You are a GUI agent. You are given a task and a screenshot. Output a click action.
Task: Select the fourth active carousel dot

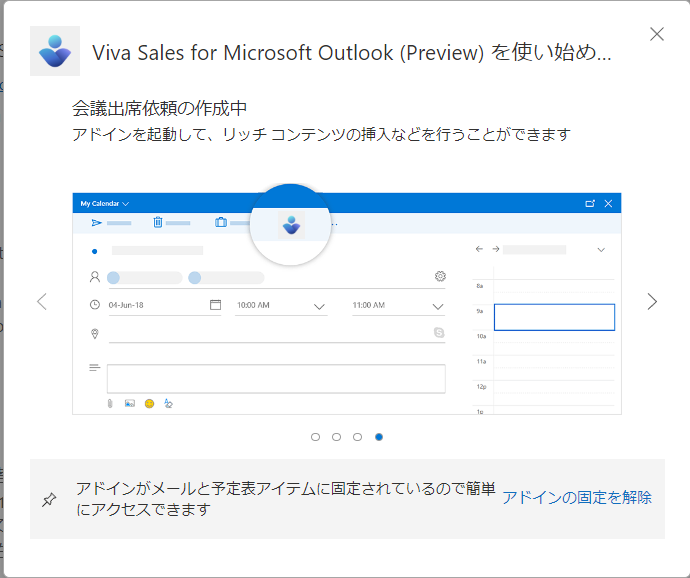point(379,437)
